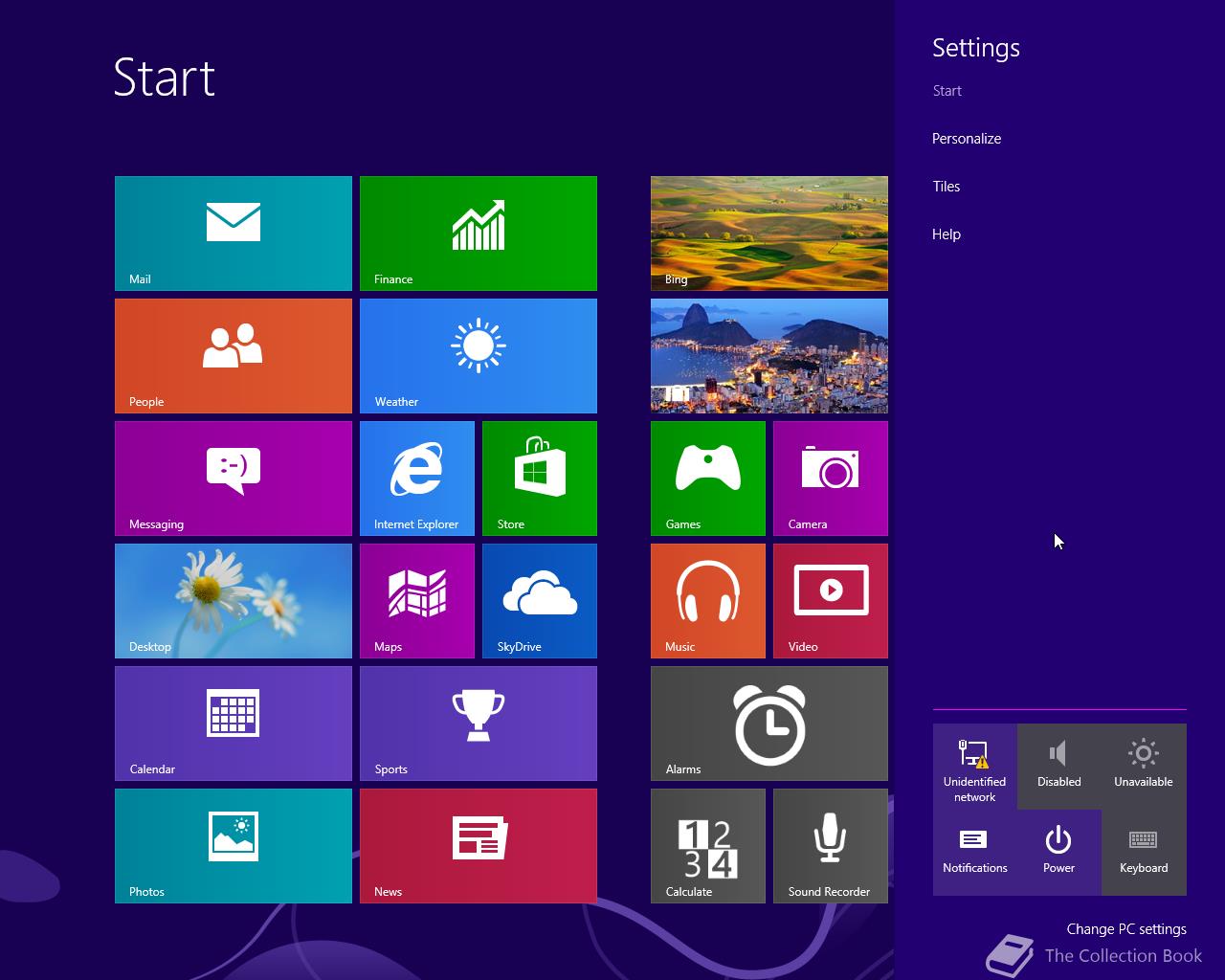Open the Messaging tile
This screenshot has height=980, width=1225.
[234, 479]
